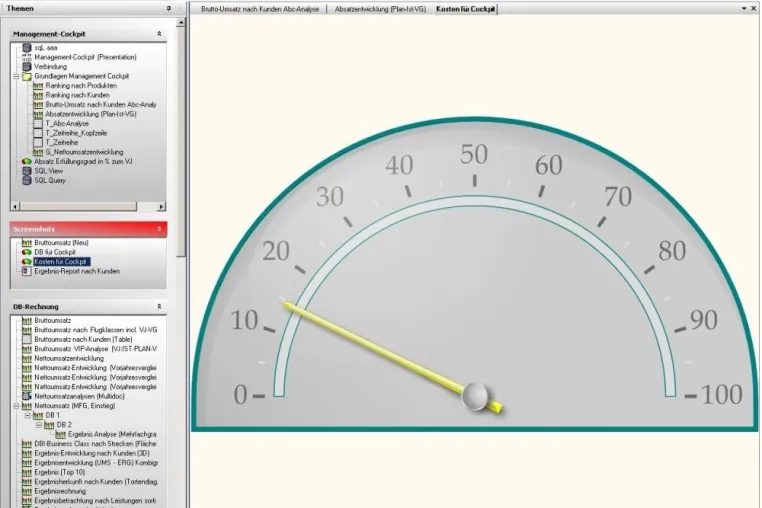Open Ergebnis (Top 10) report
Image resolution: width=762 pixels, height=508 pixels.
tap(59, 472)
